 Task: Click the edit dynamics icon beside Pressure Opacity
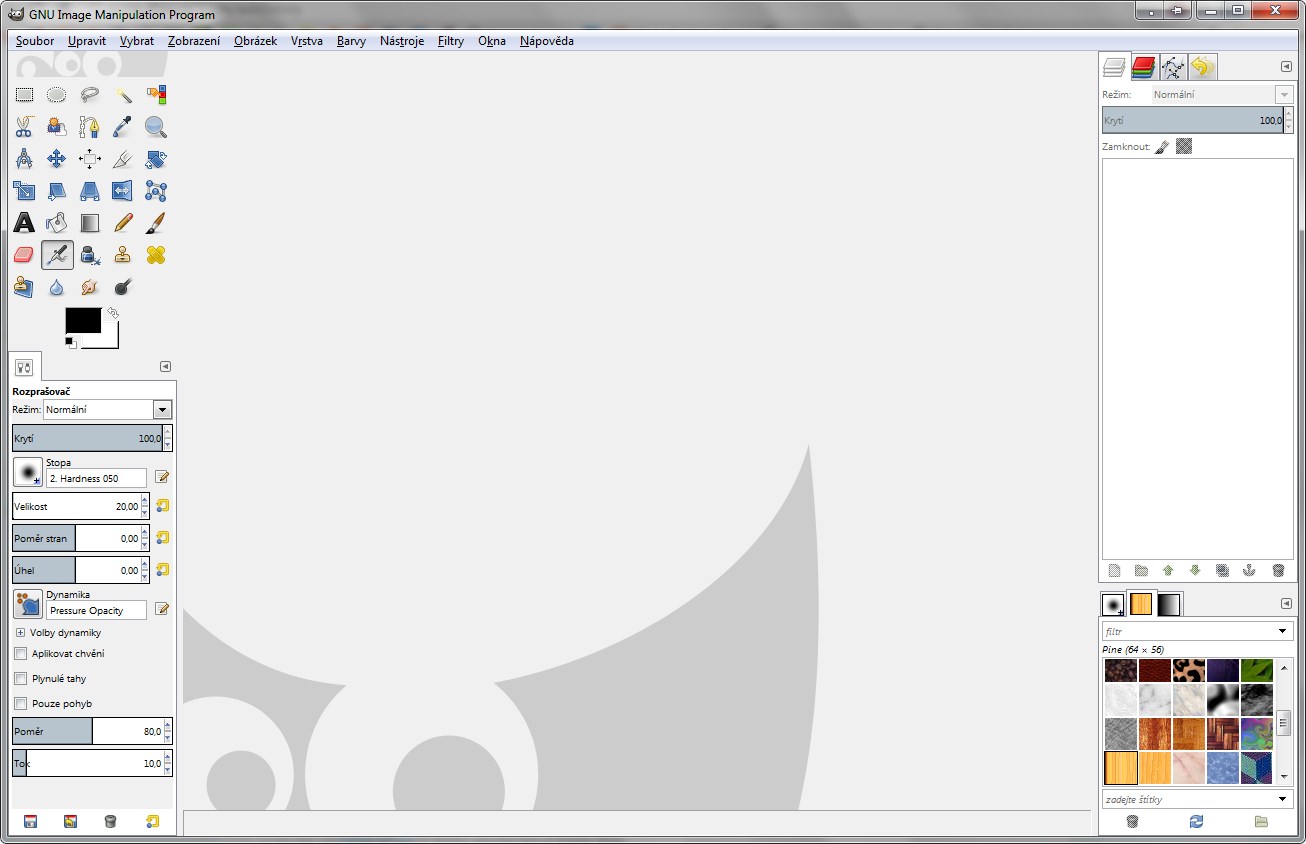coord(162,609)
